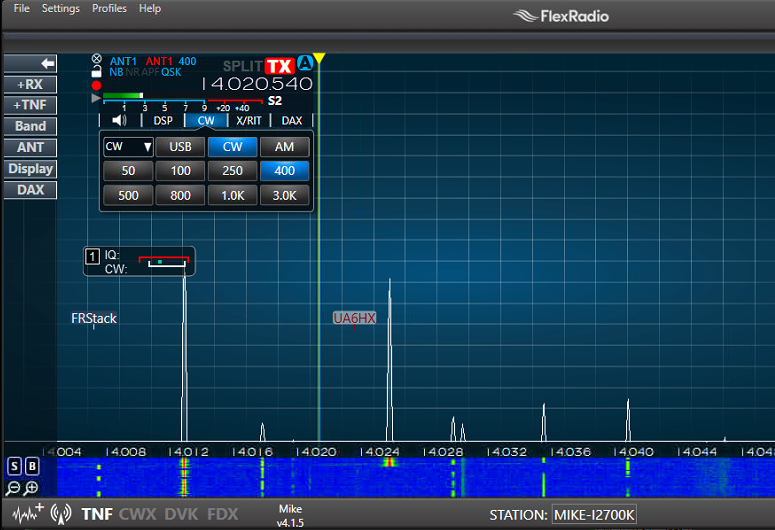Select the 400 filter width button
The image size is (775, 530).
[x=285, y=171]
